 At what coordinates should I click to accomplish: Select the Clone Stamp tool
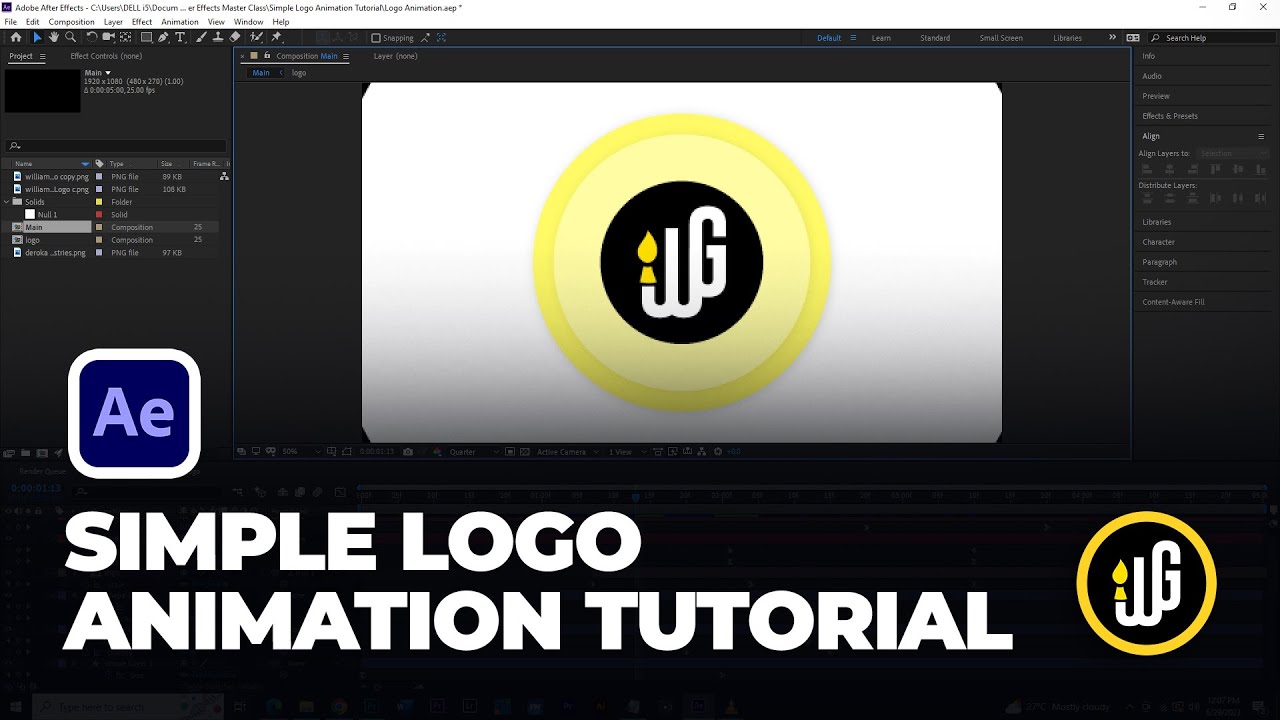pos(217,37)
